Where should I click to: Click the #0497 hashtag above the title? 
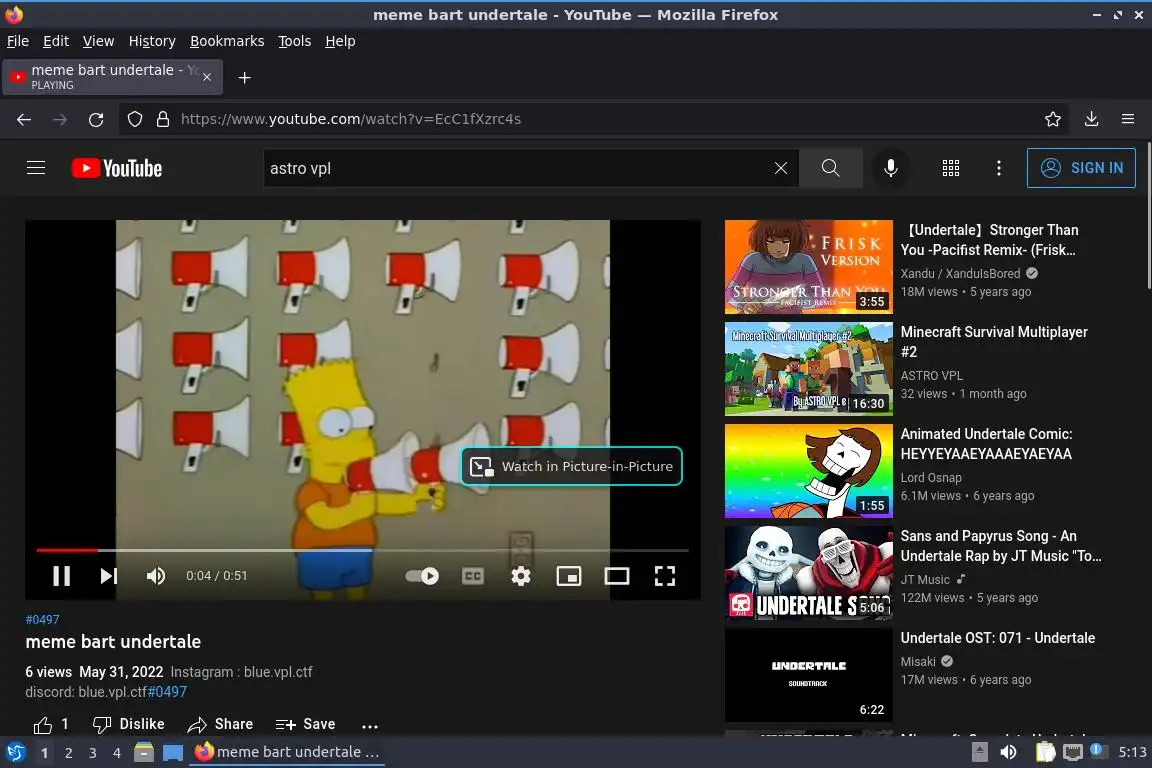43,620
